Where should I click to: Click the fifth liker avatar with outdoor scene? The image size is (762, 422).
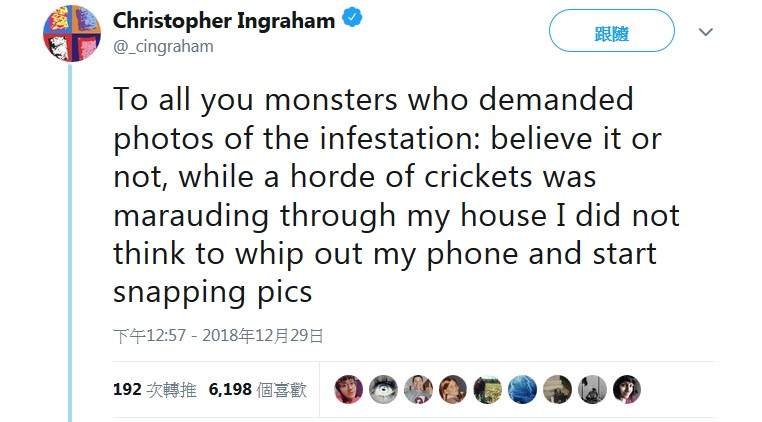click(x=488, y=390)
